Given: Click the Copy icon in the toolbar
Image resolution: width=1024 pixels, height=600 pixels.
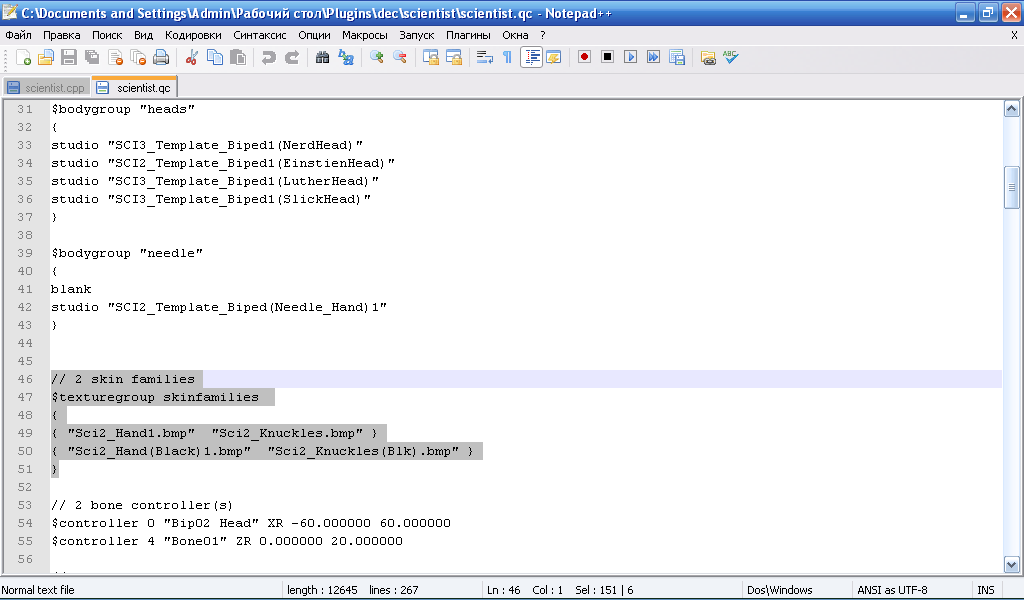Looking at the screenshot, I should pos(214,57).
